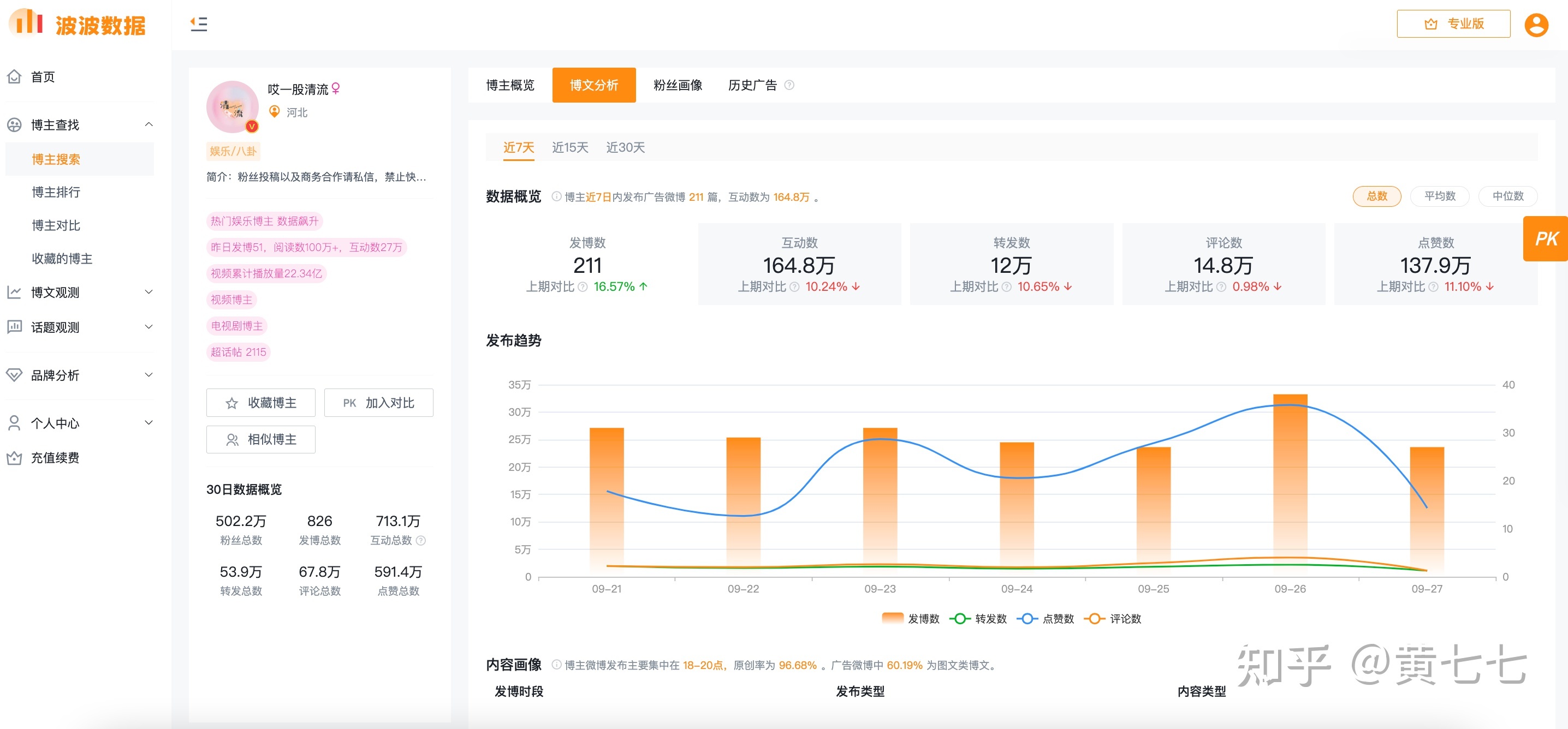The image size is (1568, 729).
Task: Click the 收藏博主 button
Action: [260, 402]
